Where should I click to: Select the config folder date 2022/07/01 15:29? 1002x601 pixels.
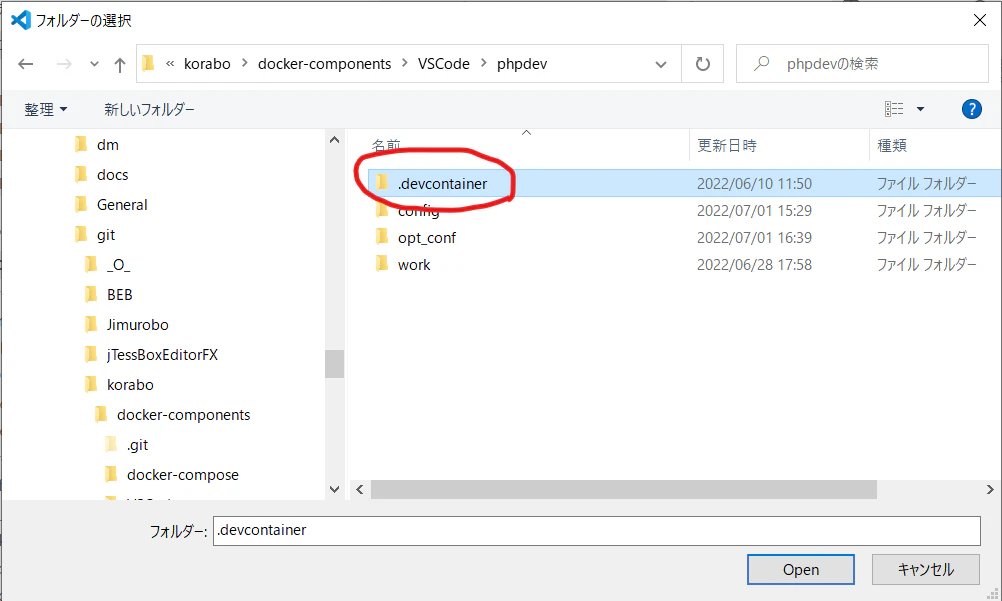pos(754,211)
